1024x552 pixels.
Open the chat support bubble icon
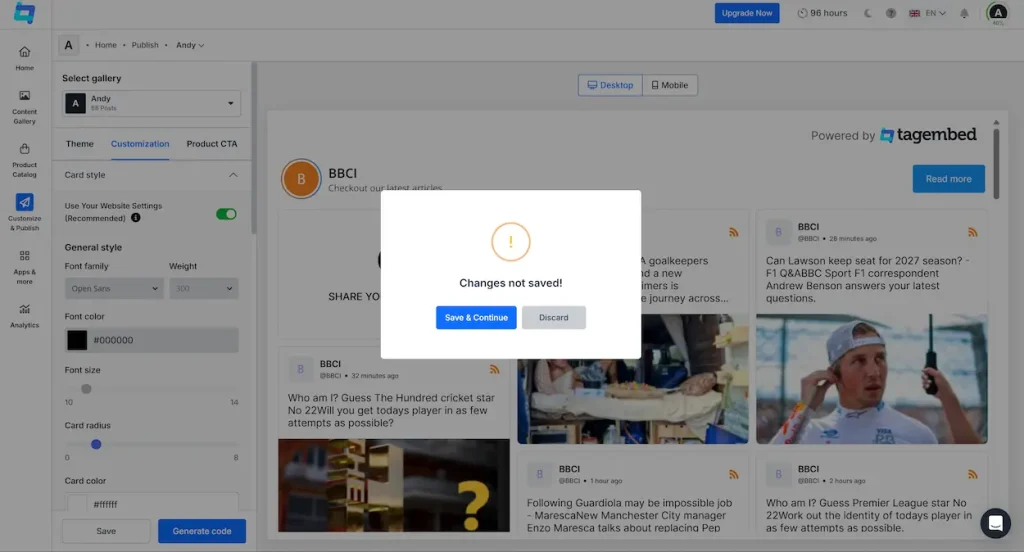click(x=995, y=523)
